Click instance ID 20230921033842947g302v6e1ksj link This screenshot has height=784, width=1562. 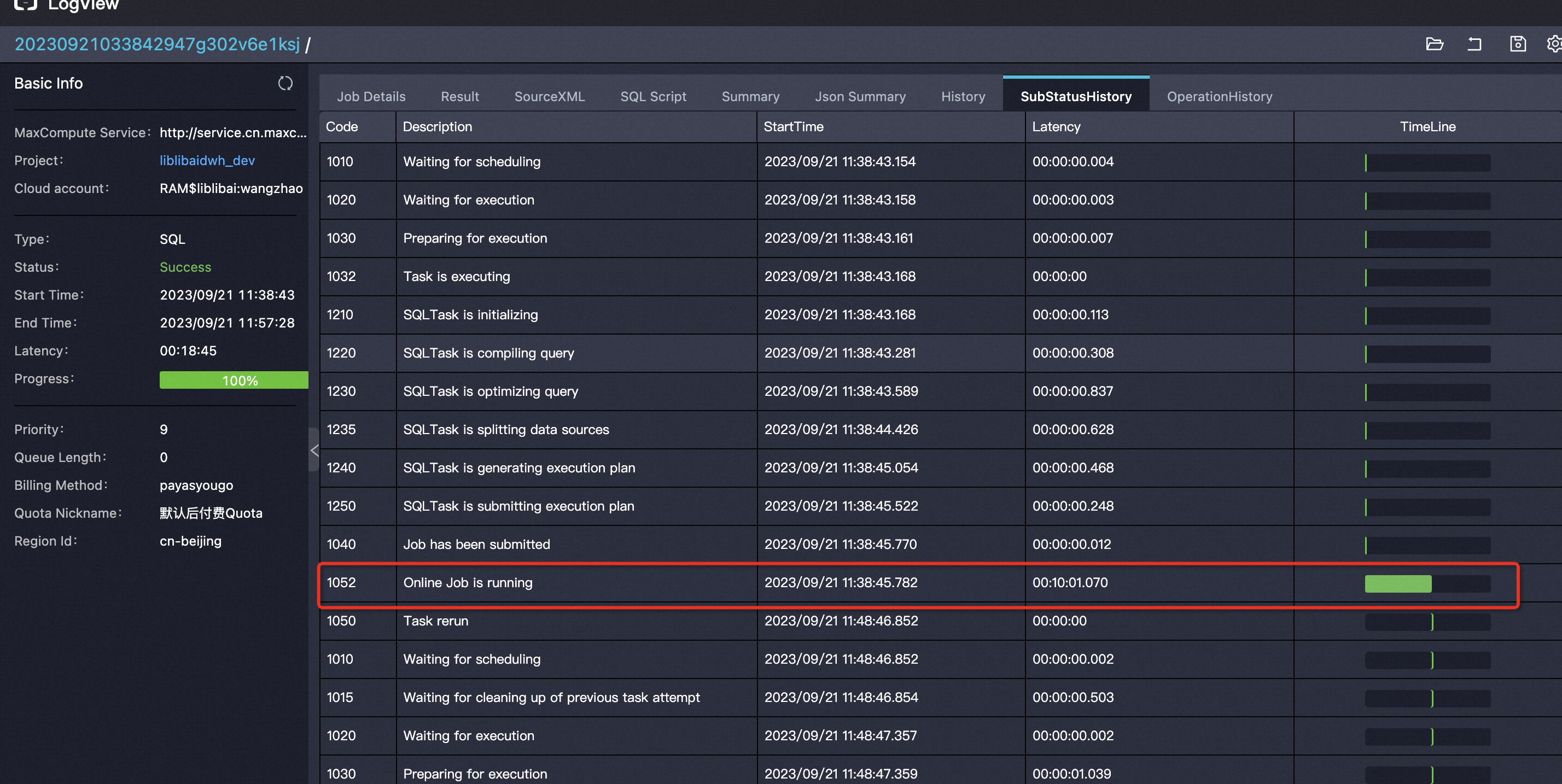click(x=157, y=44)
